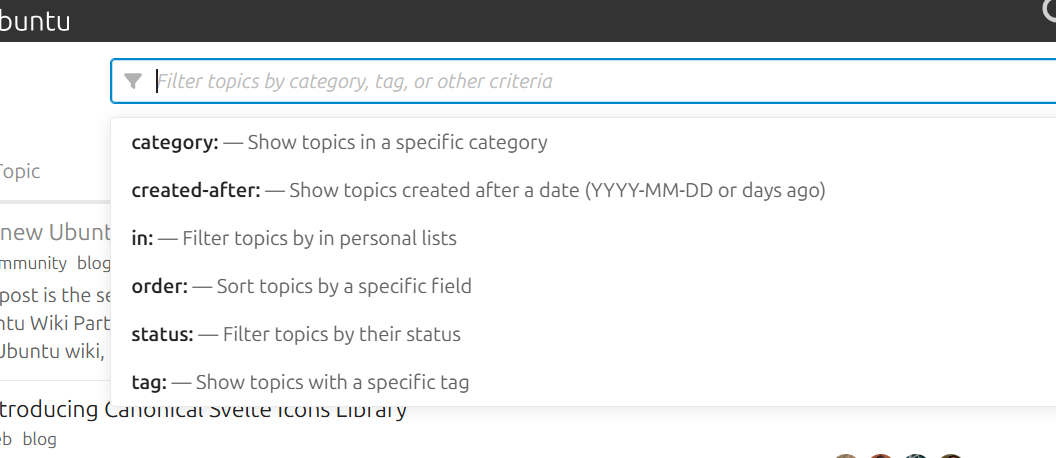This screenshot has width=1056, height=458.
Task: Sort by the Topic column header
Action: (20, 171)
